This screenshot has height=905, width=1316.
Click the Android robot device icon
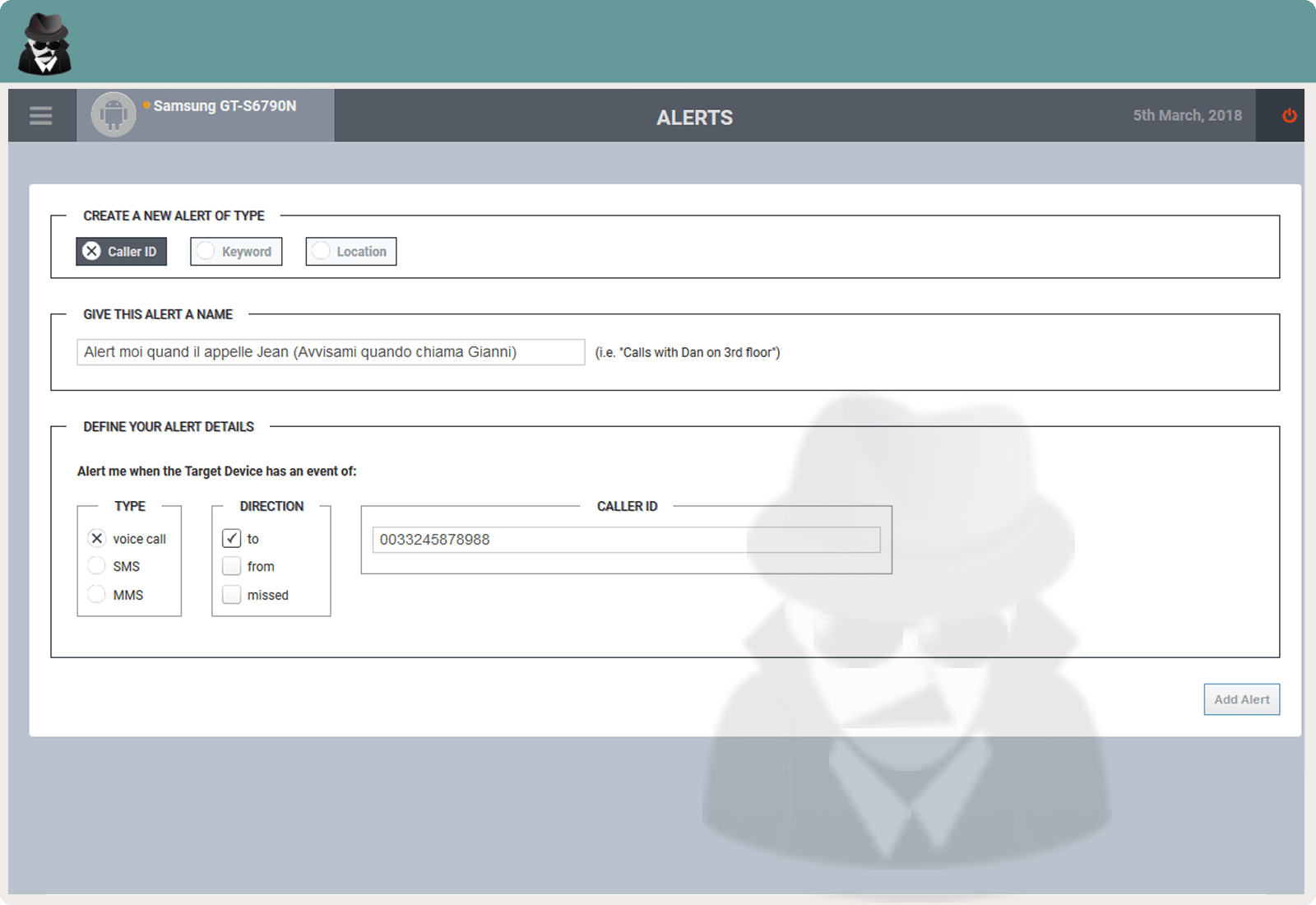coord(114,115)
